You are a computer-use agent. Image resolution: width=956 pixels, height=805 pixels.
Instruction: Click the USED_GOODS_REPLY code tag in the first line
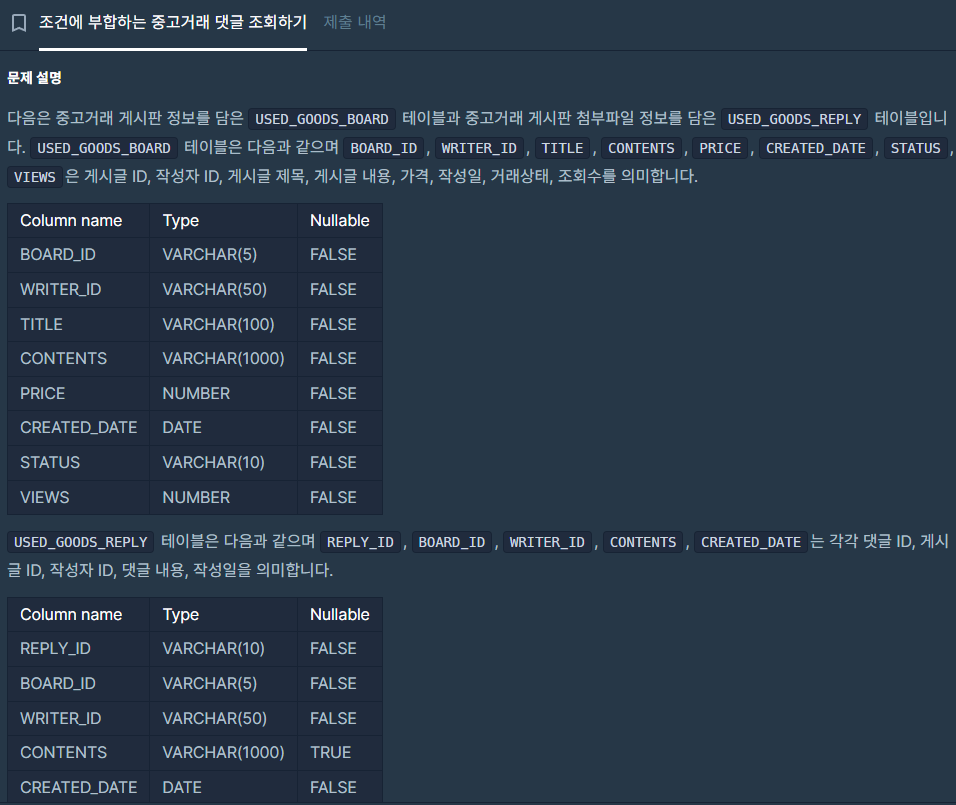(794, 119)
